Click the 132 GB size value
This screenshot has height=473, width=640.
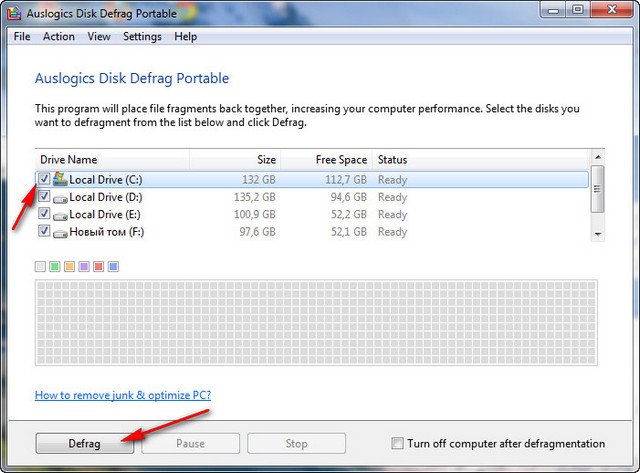pyautogui.click(x=259, y=180)
